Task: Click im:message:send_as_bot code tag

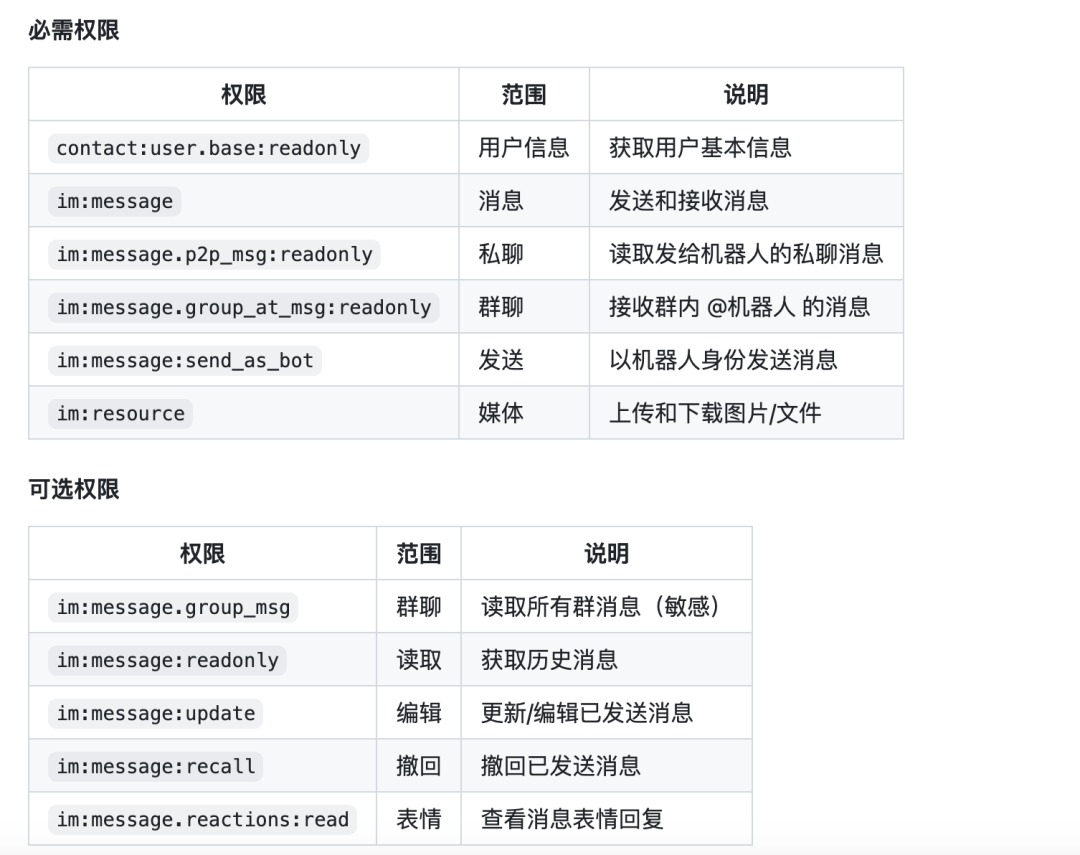Action: (185, 360)
